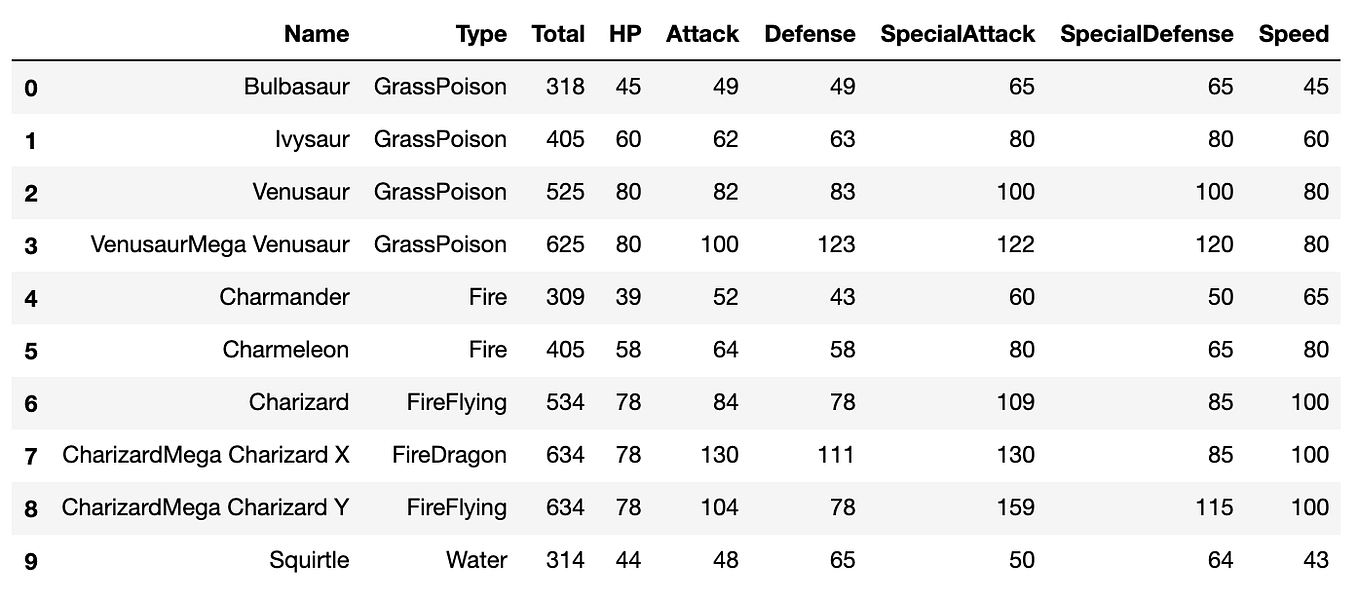Select the Total value 525
The height and width of the screenshot is (596, 1358).
[x=565, y=192]
